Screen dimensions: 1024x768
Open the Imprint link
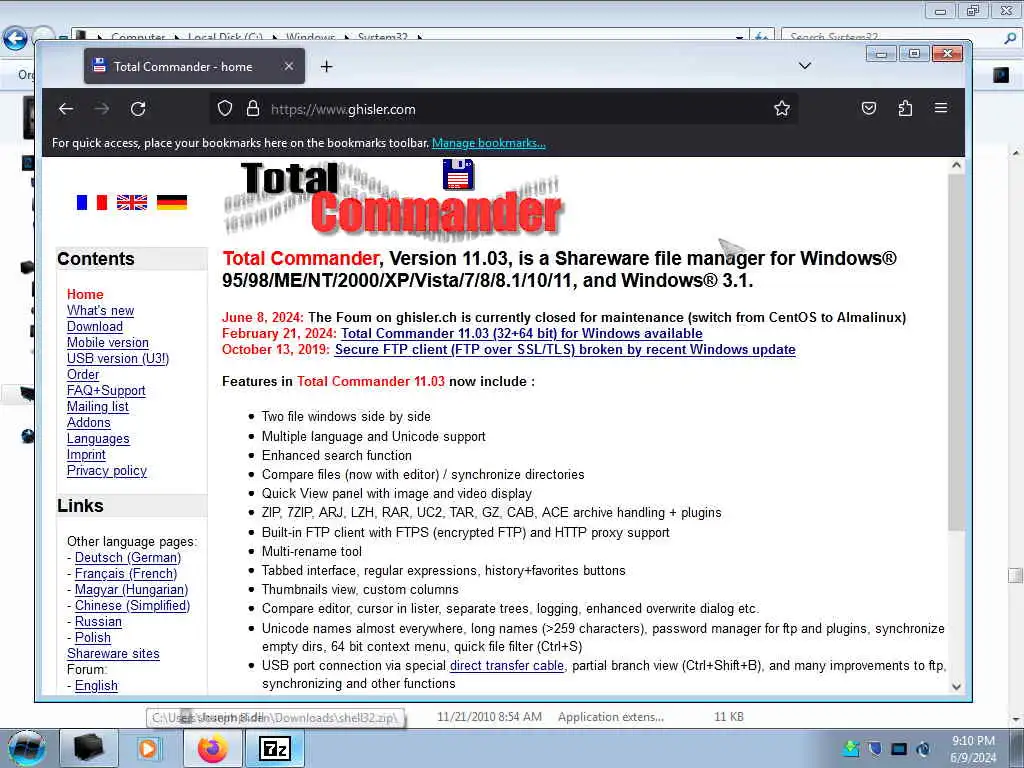[x=86, y=455]
